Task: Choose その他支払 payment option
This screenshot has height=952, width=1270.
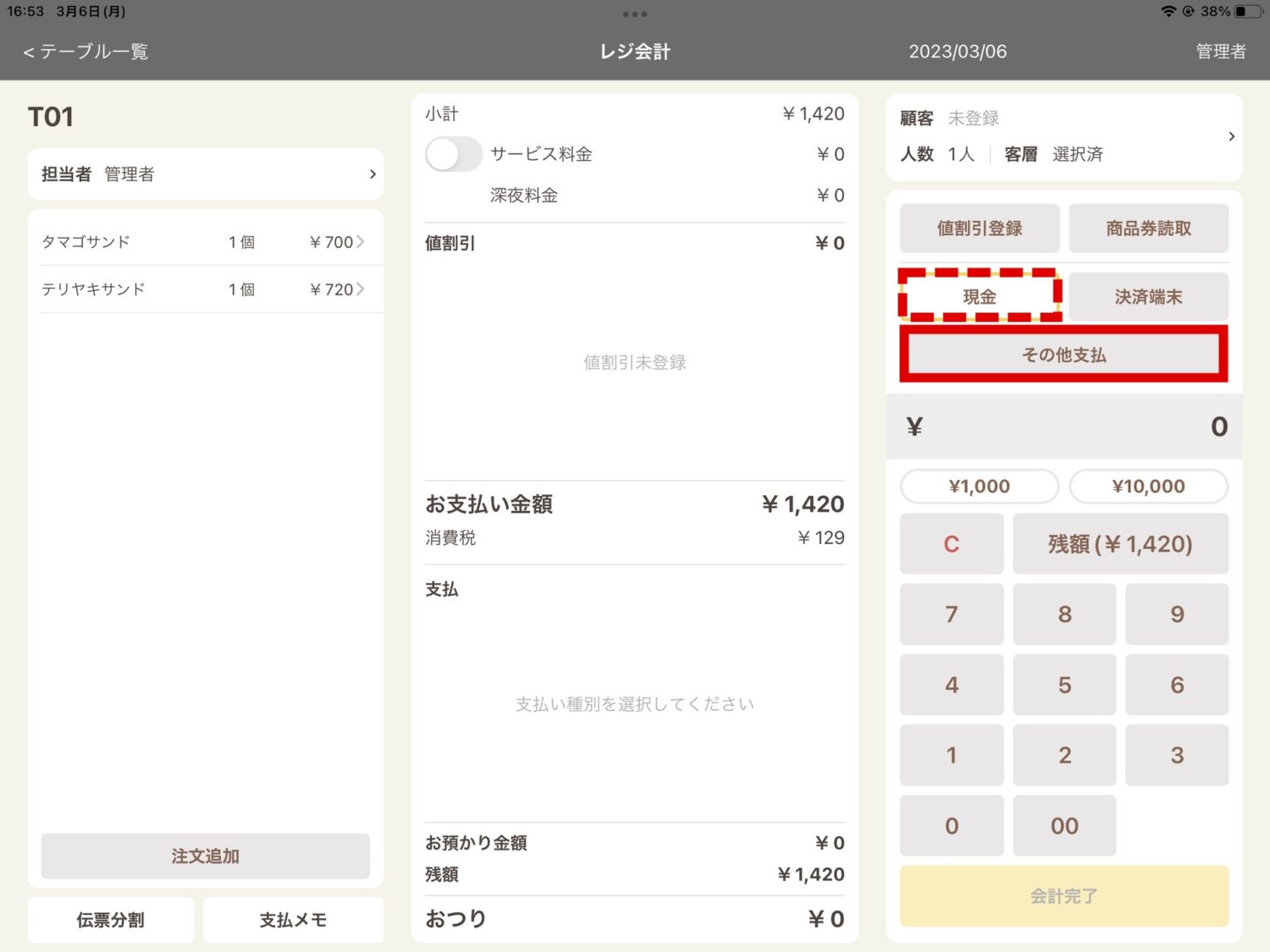Action: 1063,355
